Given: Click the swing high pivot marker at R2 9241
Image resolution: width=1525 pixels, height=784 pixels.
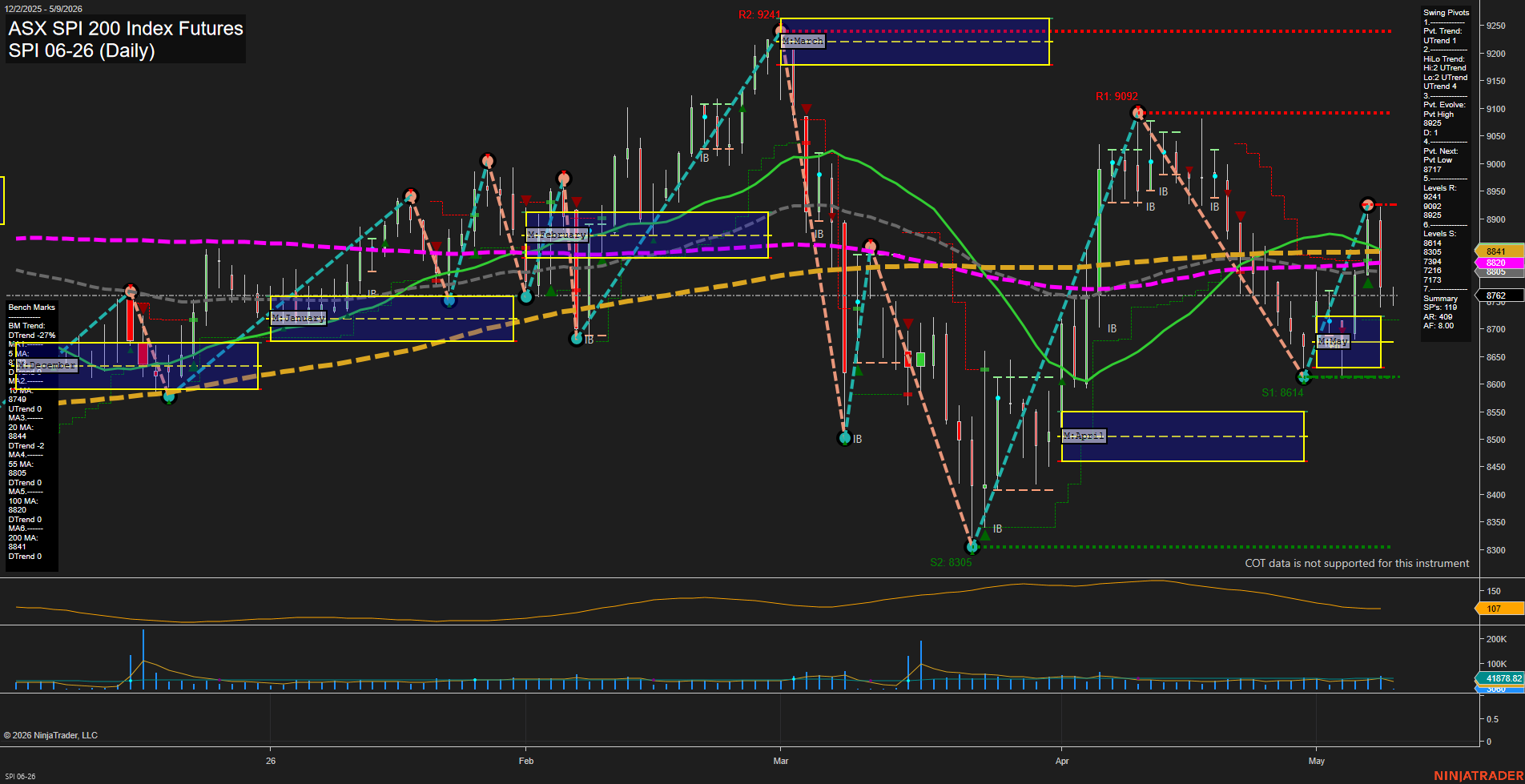Looking at the screenshot, I should 780,31.
